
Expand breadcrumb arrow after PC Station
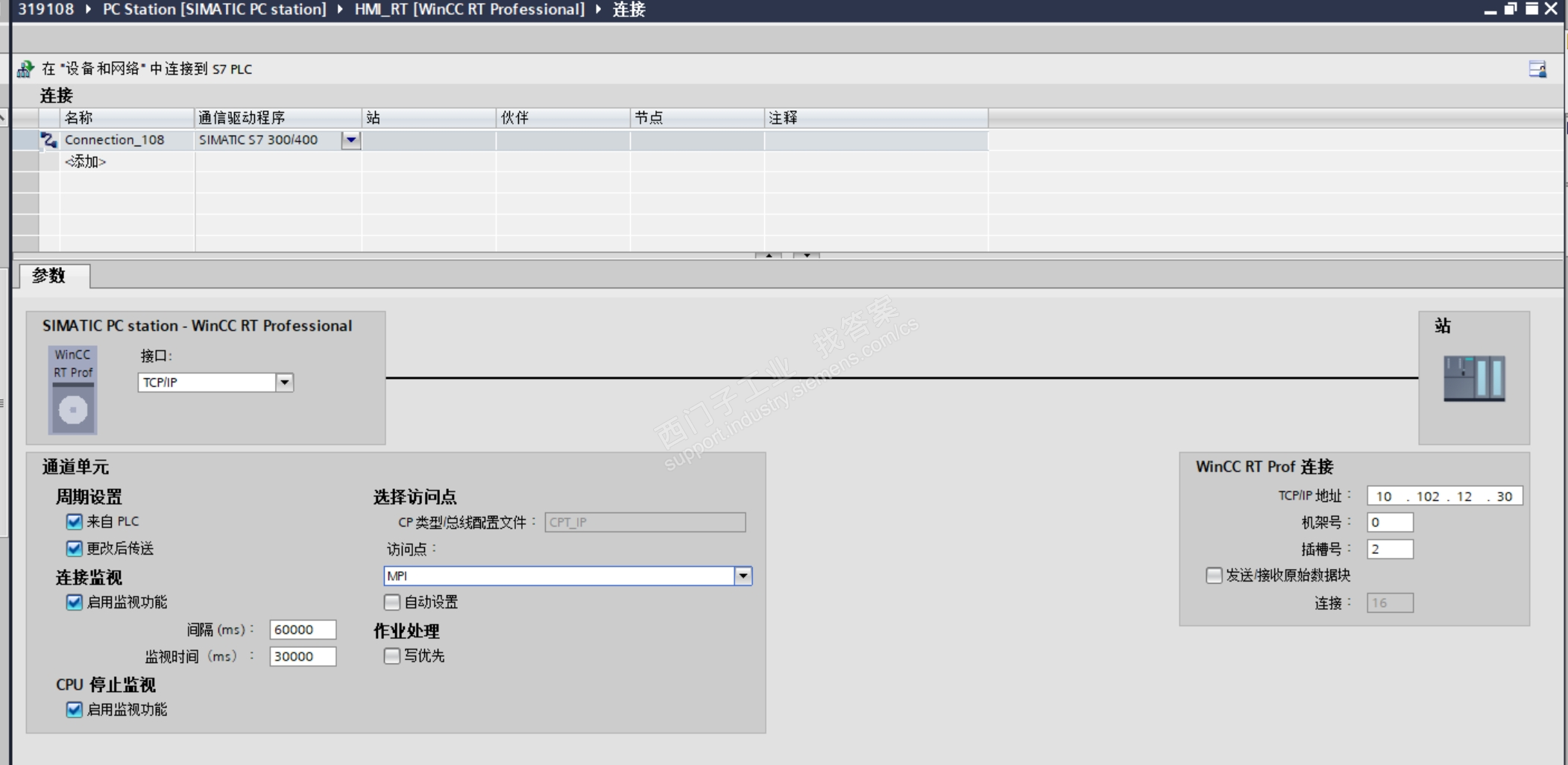(x=340, y=10)
